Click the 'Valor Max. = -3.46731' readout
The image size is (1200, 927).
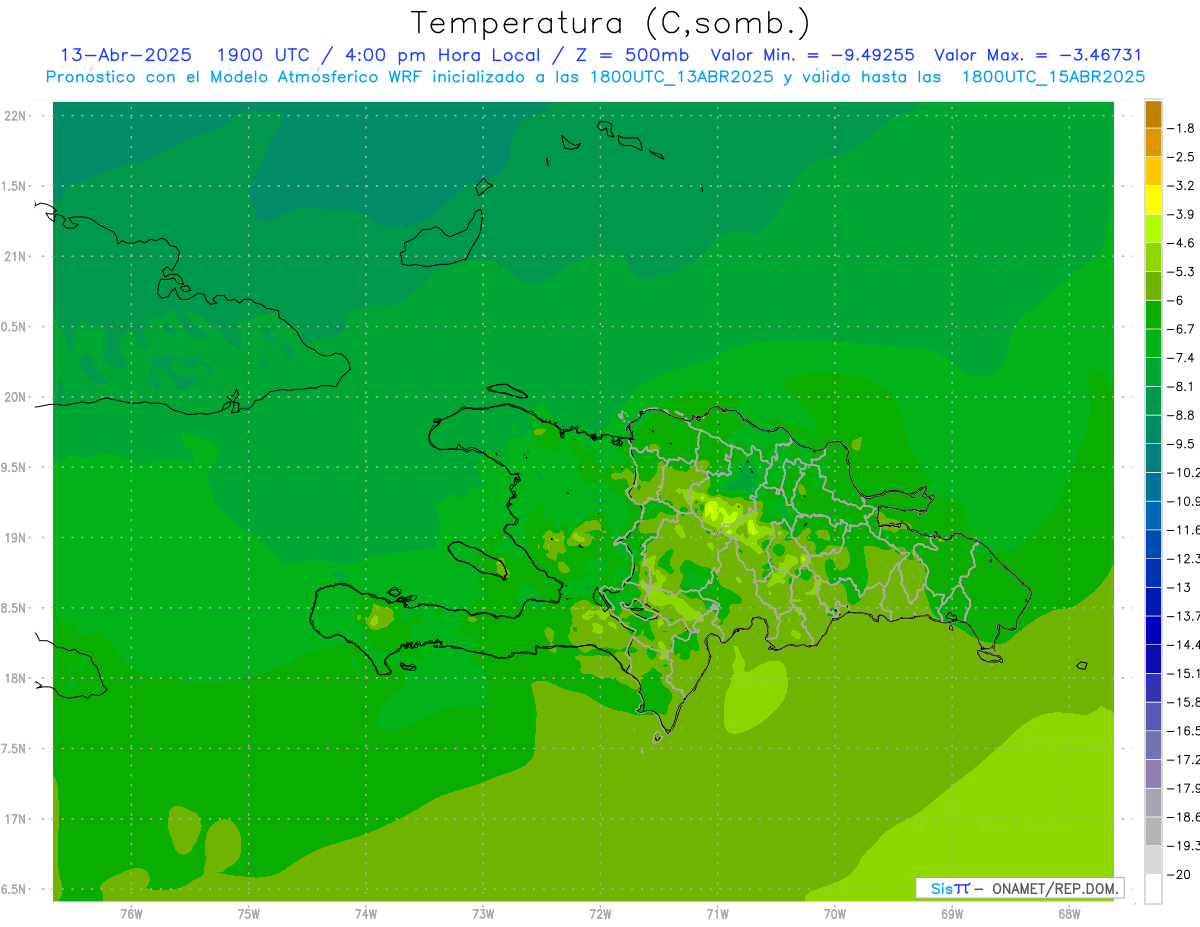1038,55
